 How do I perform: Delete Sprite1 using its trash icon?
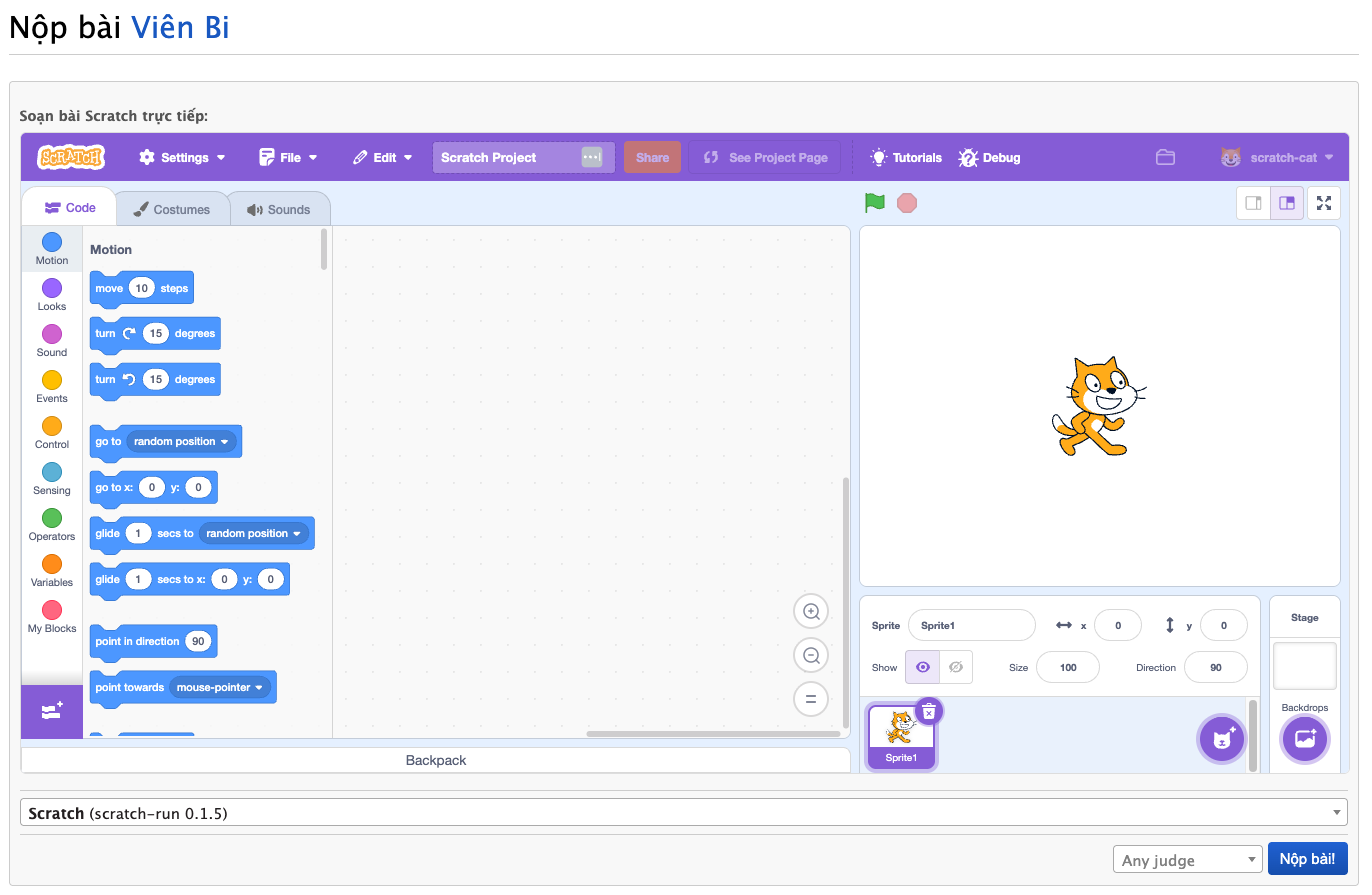(x=929, y=711)
